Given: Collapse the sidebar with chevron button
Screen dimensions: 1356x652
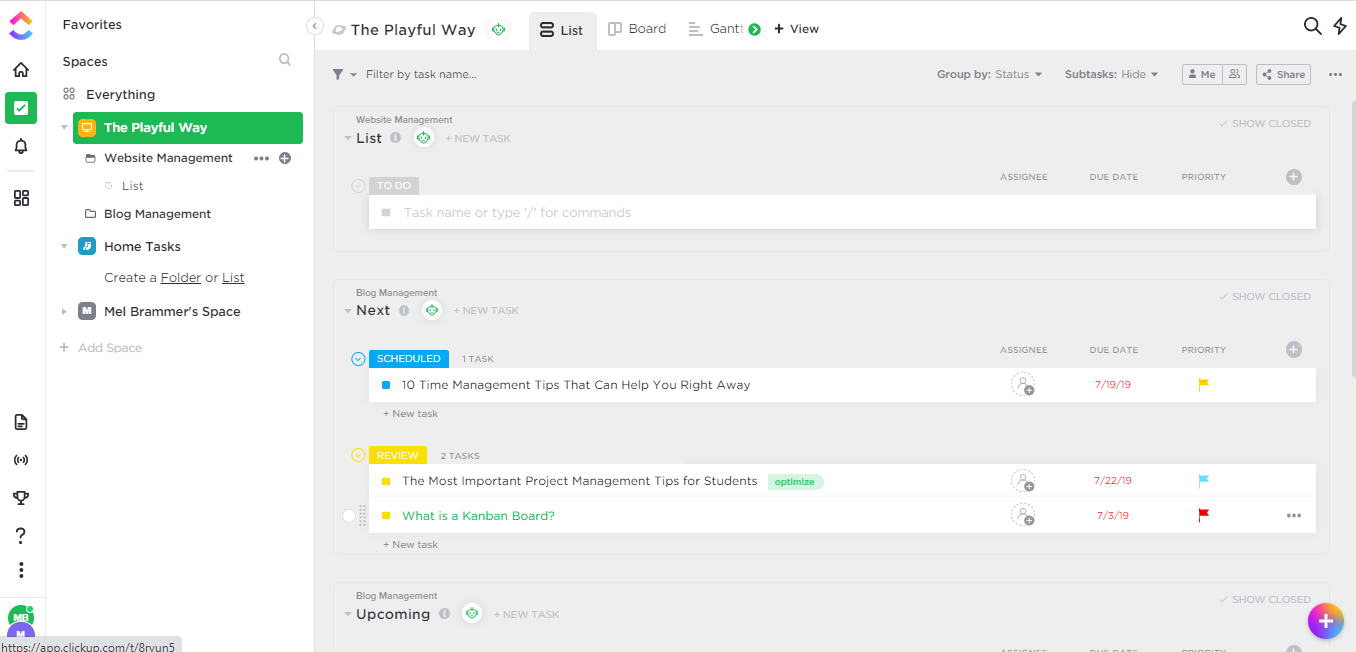Looking at the screenshot, I should [314, 26].
